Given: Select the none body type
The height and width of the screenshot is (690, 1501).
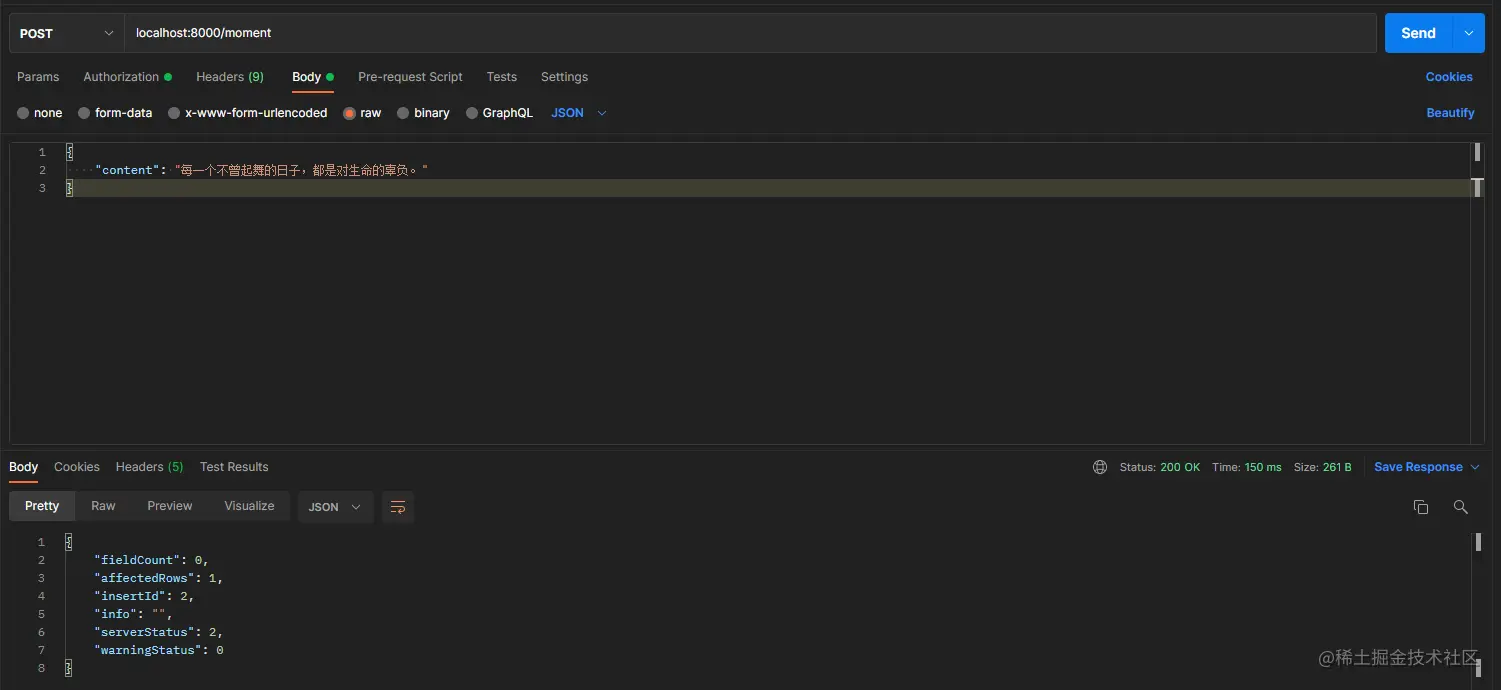Looking at the screenshot, I should click(x=39, y=113).
